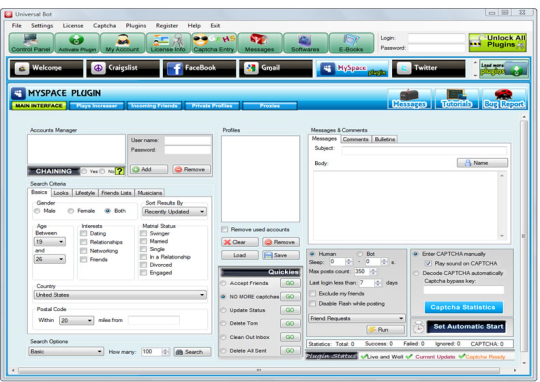Click the Login input field

pos(436,38)
